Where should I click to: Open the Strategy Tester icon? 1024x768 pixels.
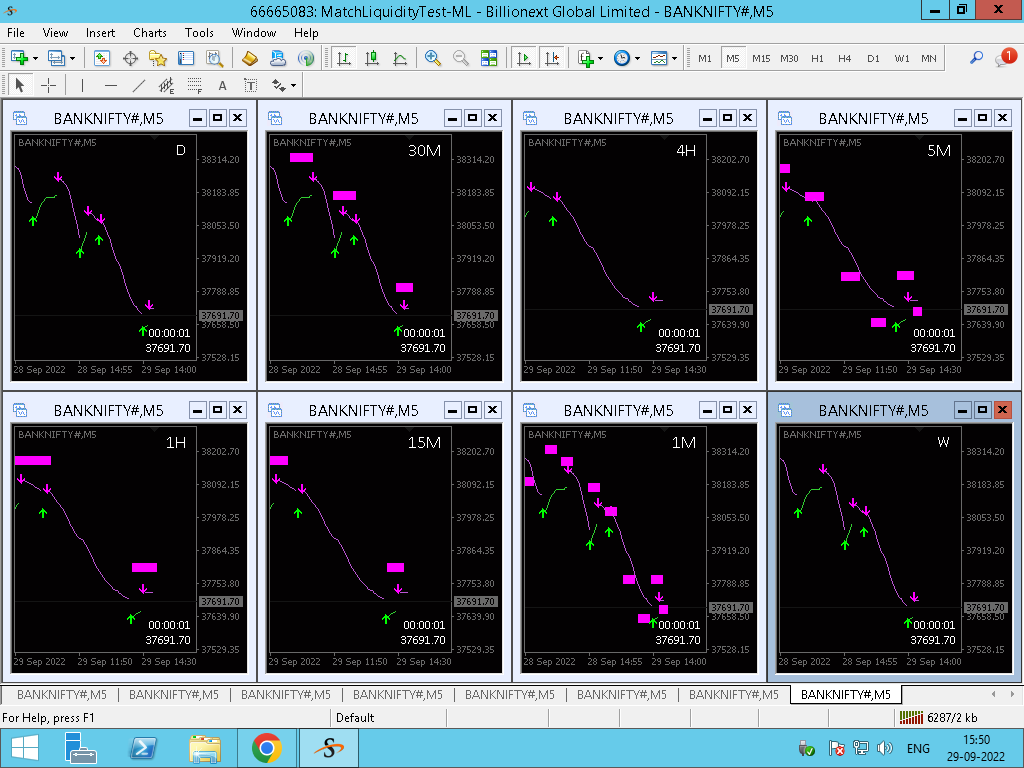coord(214,58)
